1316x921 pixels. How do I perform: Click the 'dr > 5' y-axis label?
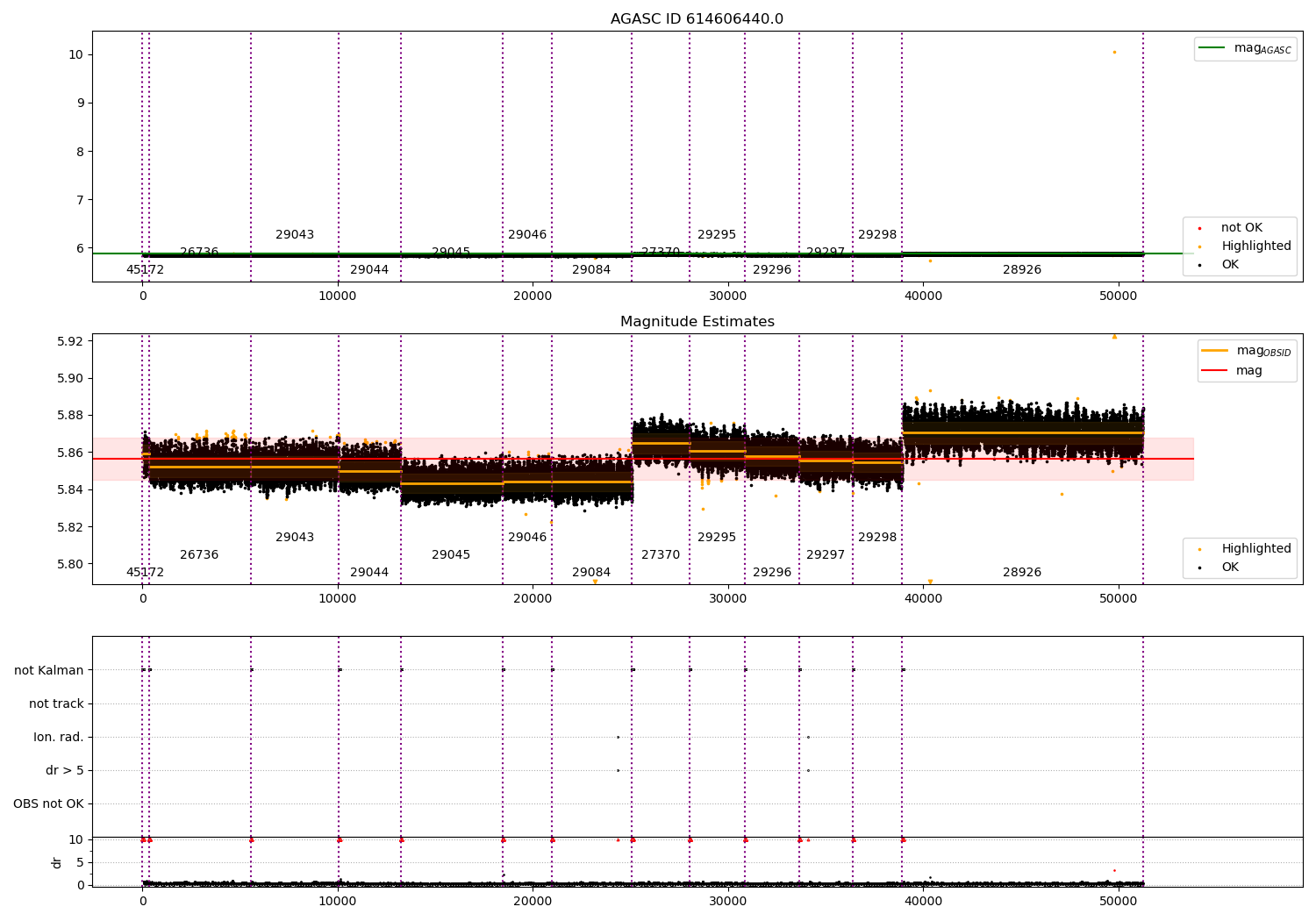point(65,771)
